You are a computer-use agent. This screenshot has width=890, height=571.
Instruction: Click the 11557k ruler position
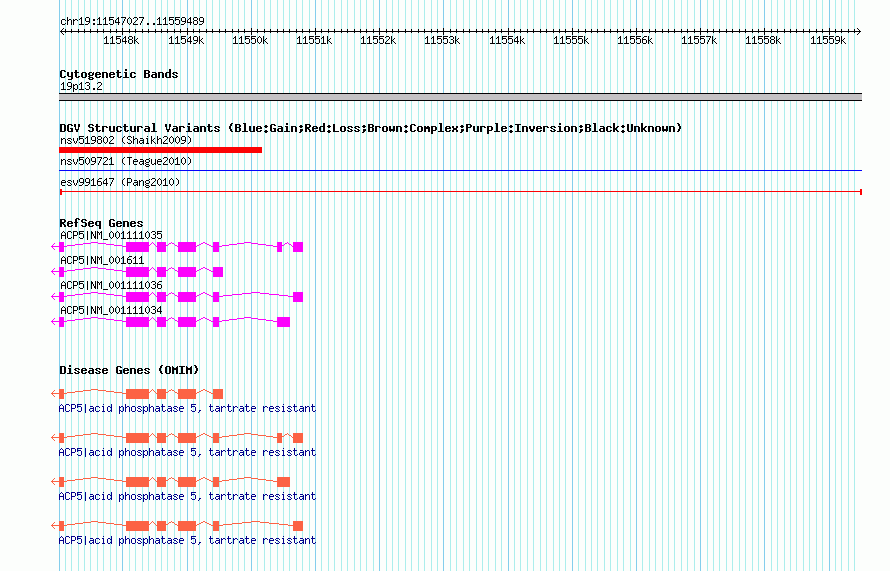pos(699,40)
